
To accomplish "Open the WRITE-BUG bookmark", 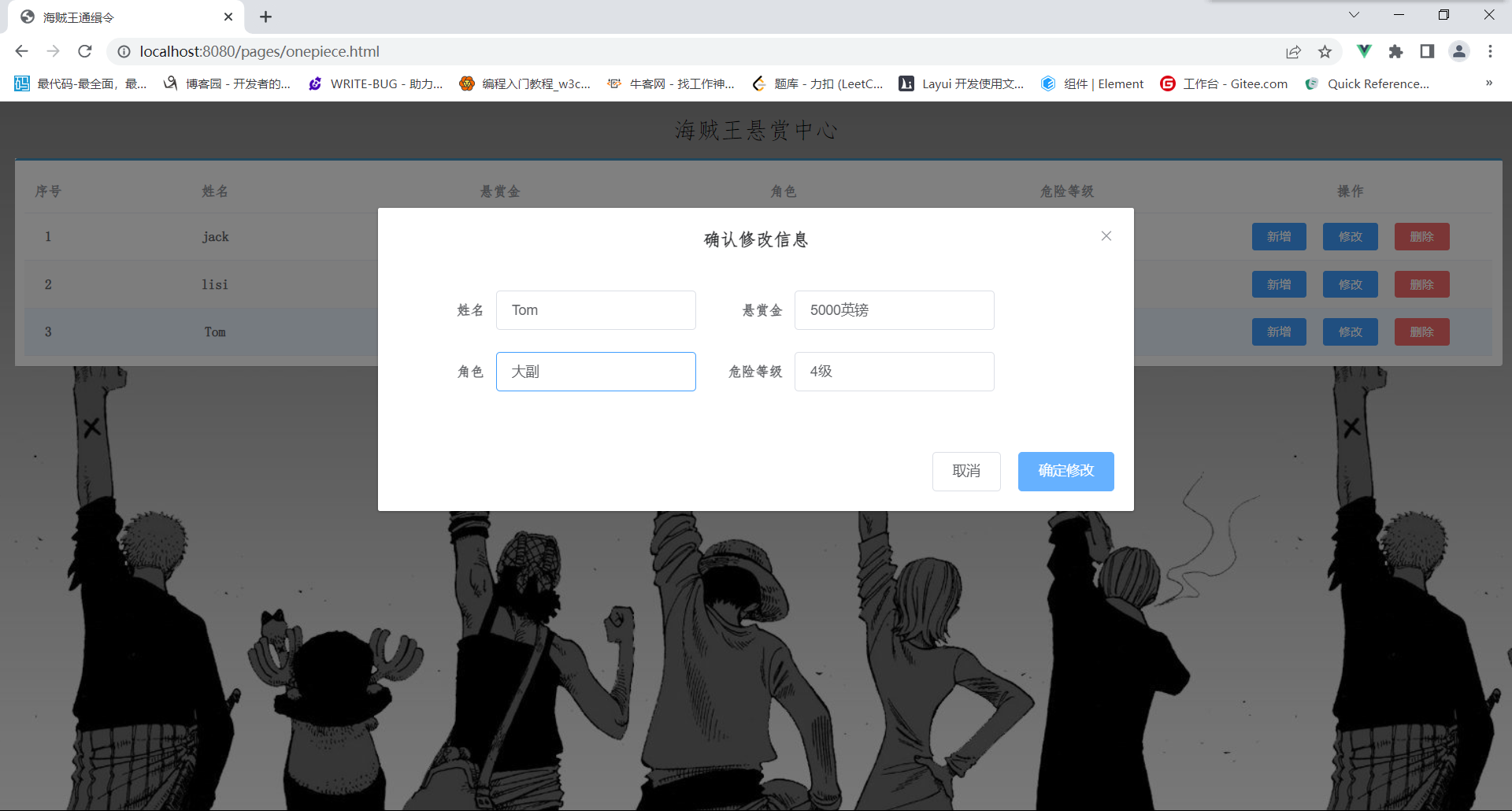I will tap(376, 83).
